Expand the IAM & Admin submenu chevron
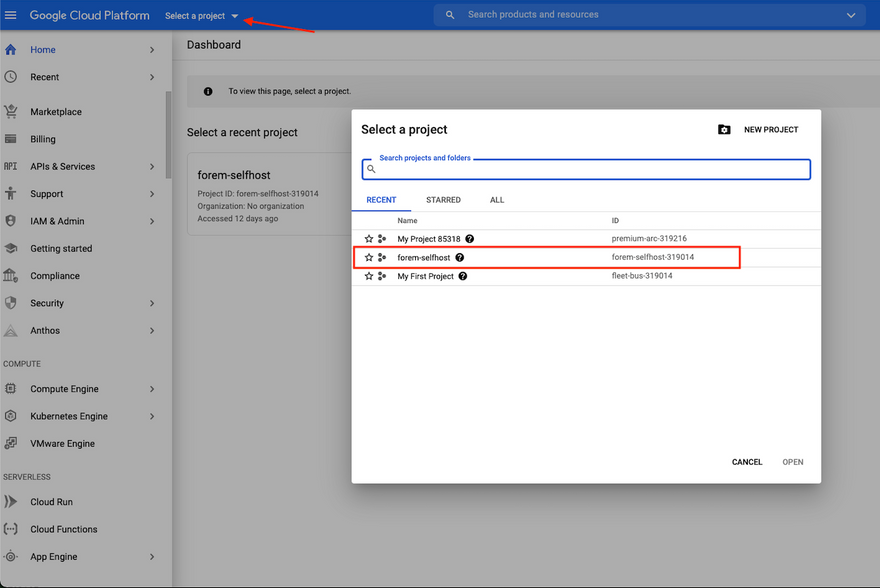Image resolution: width=880 pixels, height=588 pixels. pos(152,221)
